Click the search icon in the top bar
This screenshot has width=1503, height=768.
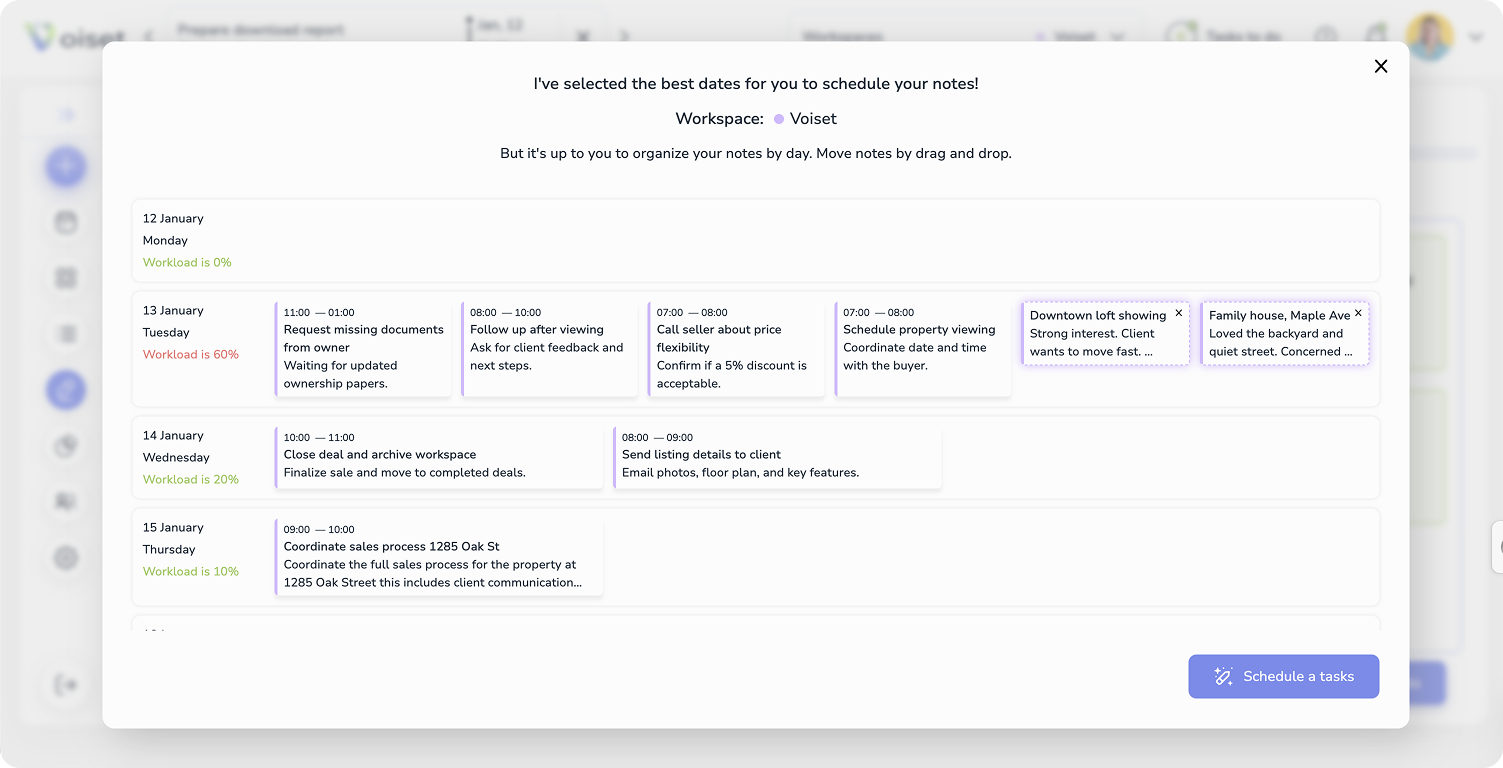(x=1326, y=35)
